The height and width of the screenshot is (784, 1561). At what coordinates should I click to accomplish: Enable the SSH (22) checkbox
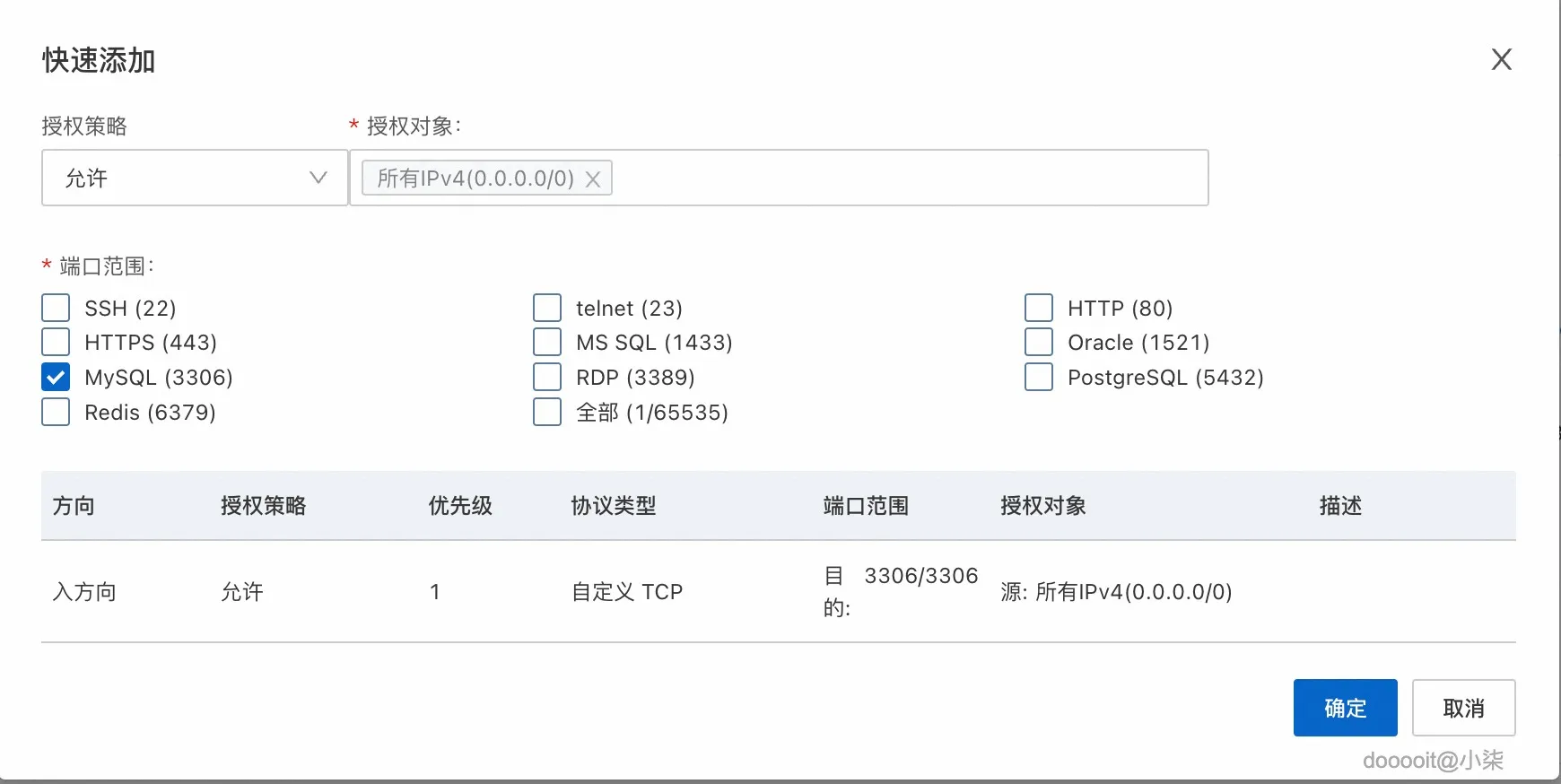pyautogui.click(x=55, y=307)
